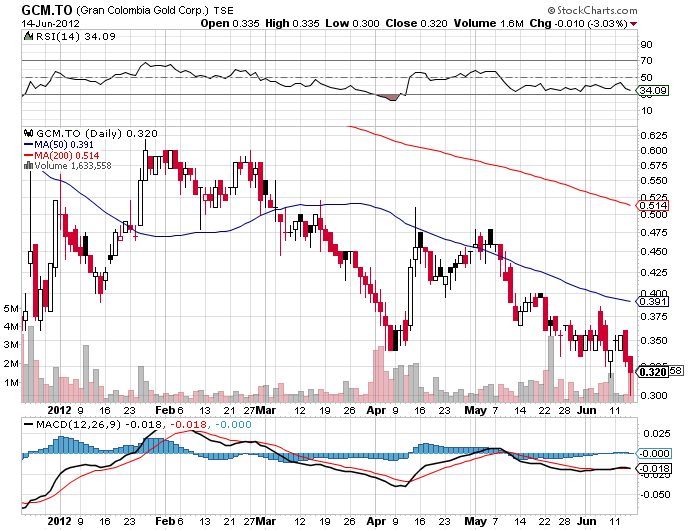Click the 70 level label on RSI axis
The width and height of the screenshot is (691, 531).
(646, 60)
